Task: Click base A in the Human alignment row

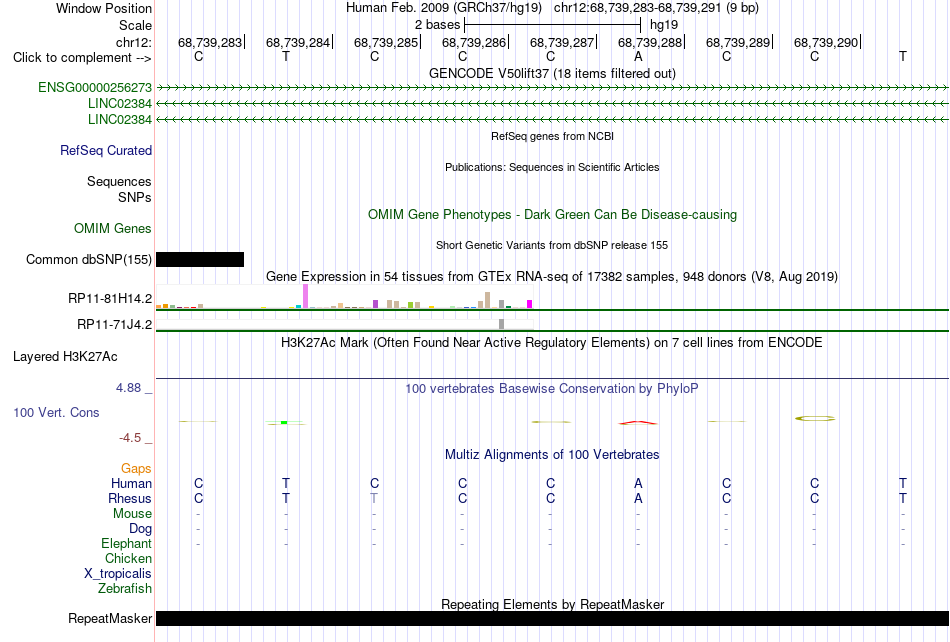Action: (x=638, y=483)
